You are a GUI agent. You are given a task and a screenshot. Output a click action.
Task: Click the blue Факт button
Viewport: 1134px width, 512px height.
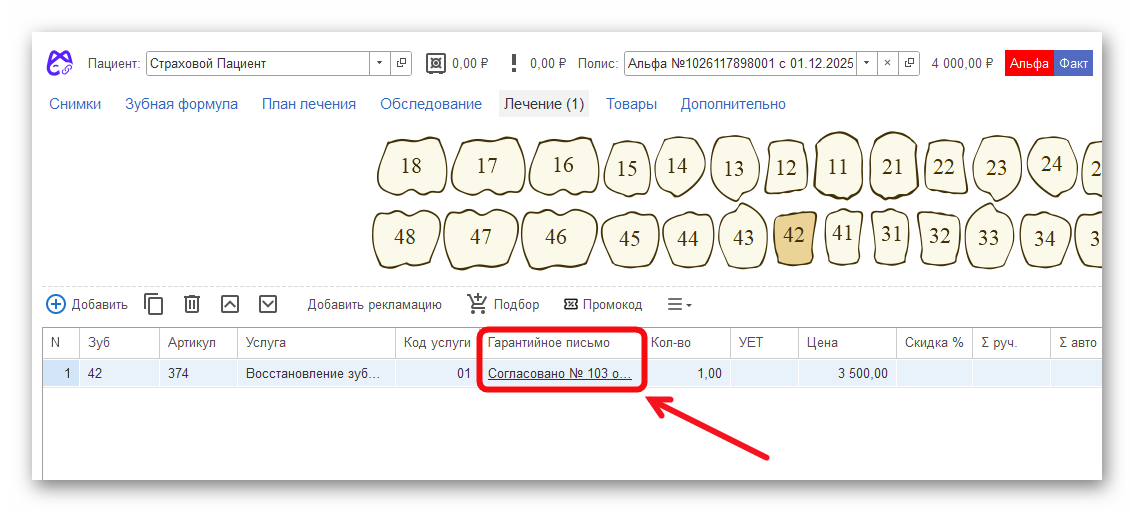1073,64
